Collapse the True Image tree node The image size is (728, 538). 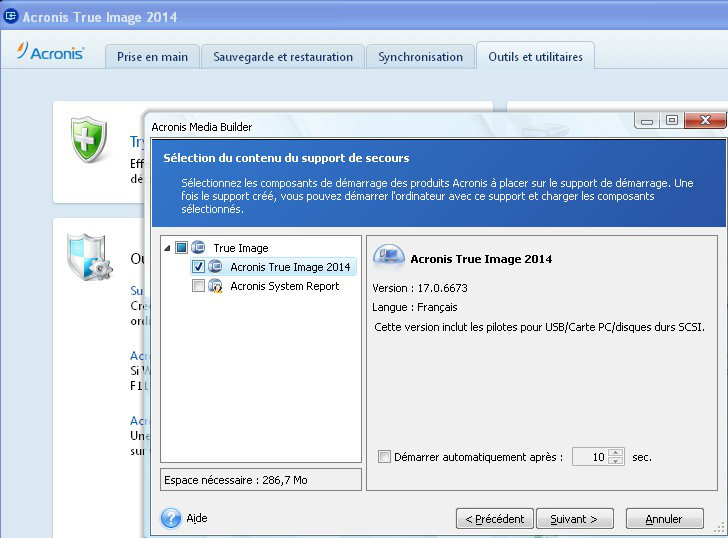[167, 248]
